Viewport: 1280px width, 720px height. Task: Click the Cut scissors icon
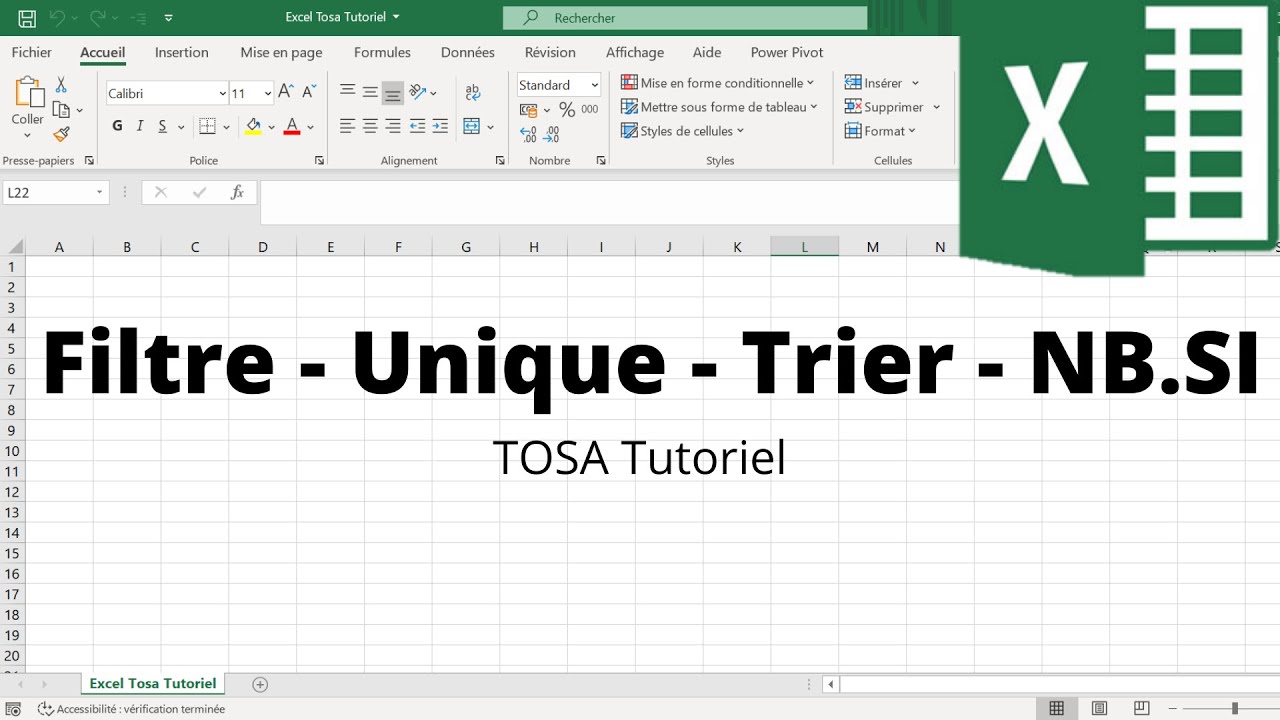tap(61, 85)
